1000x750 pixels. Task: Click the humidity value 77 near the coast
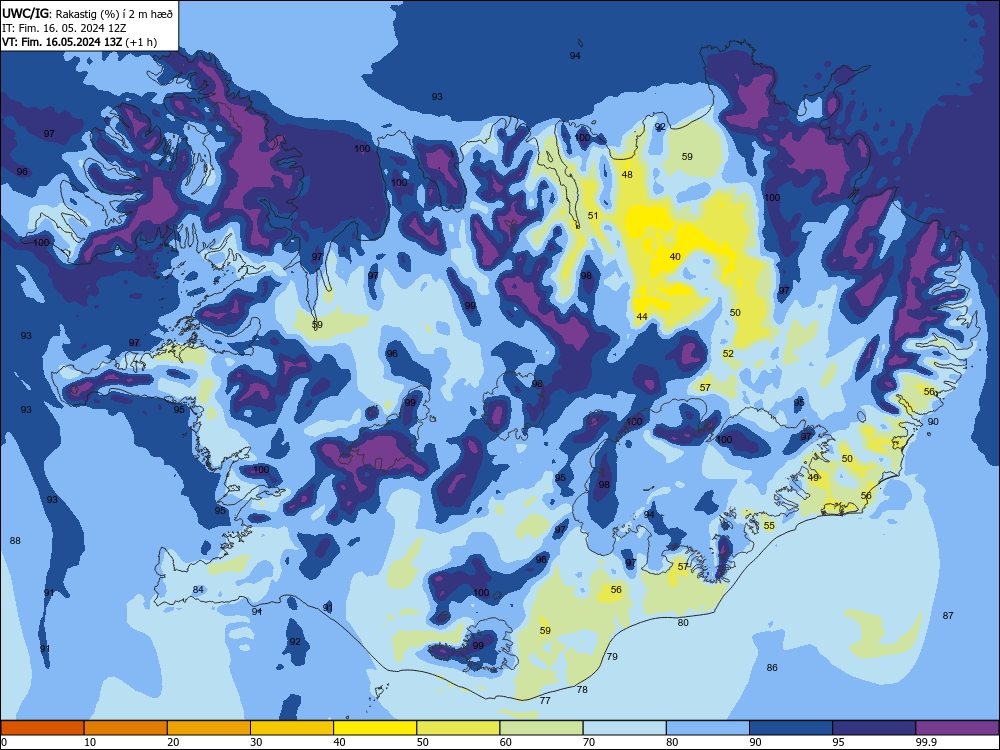click(545, 701)
